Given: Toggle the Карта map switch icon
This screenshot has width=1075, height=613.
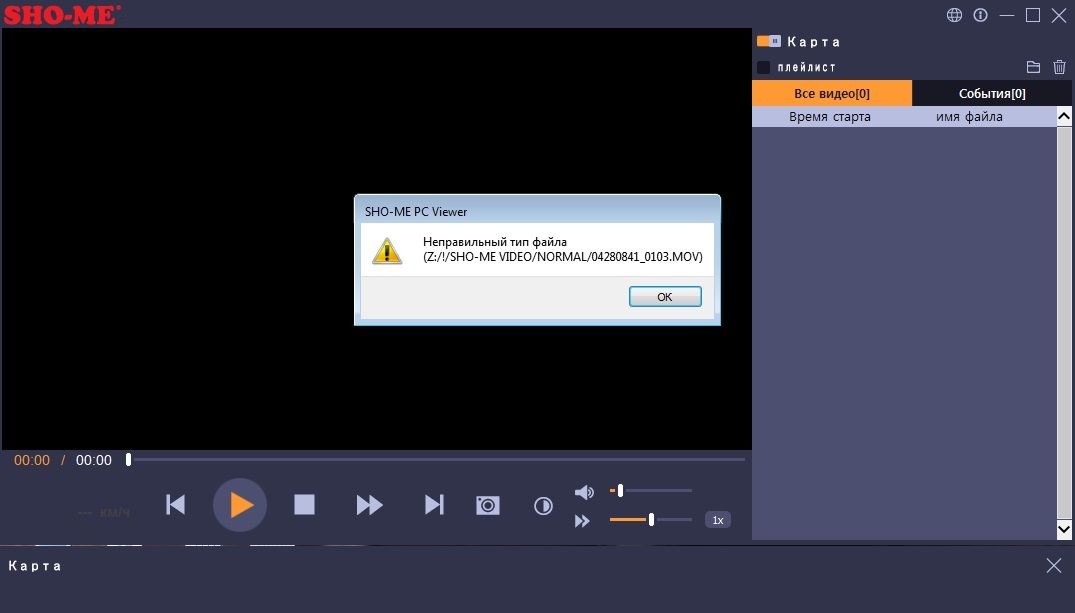Looking at the screenshot, I should coord(769,41).
